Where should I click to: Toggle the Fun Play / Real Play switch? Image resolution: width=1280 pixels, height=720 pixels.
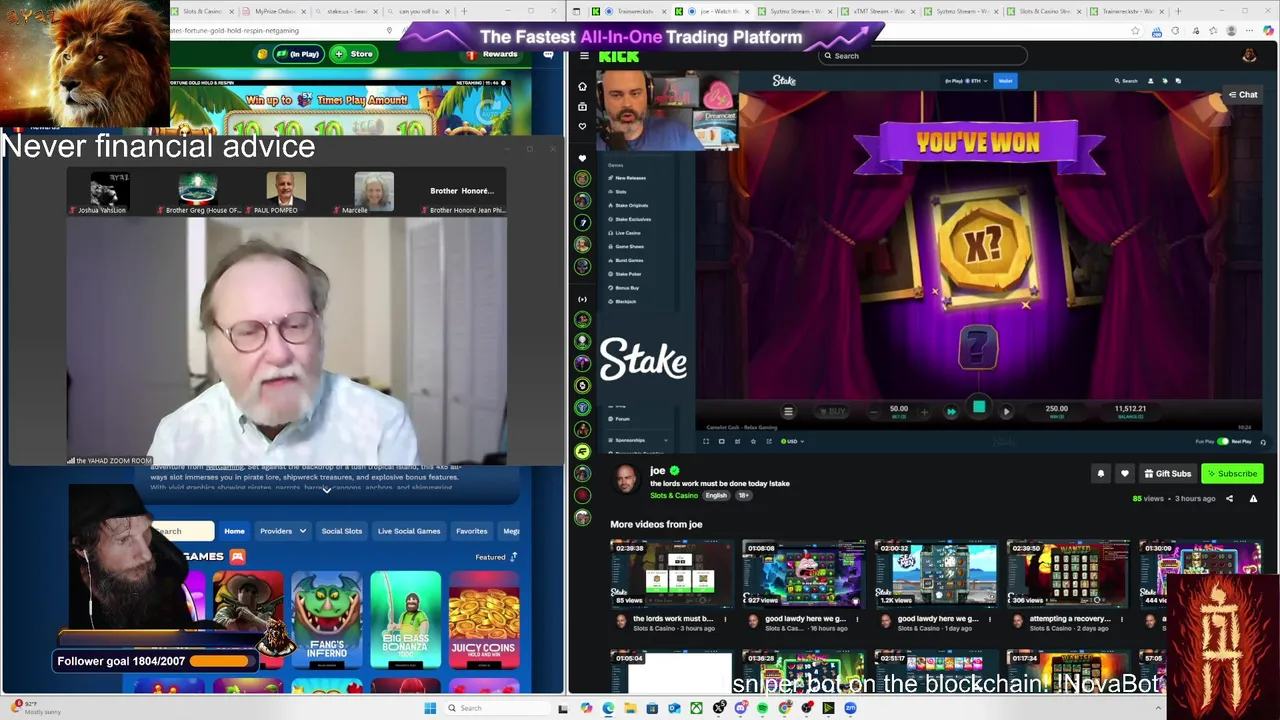[1222, 441]
